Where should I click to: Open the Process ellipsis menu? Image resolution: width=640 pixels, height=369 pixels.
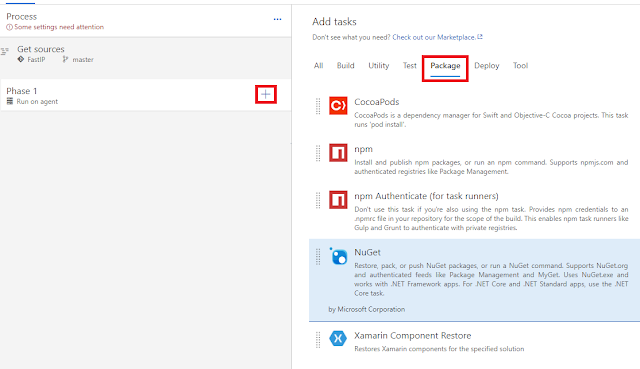click(x=278, y=19)
